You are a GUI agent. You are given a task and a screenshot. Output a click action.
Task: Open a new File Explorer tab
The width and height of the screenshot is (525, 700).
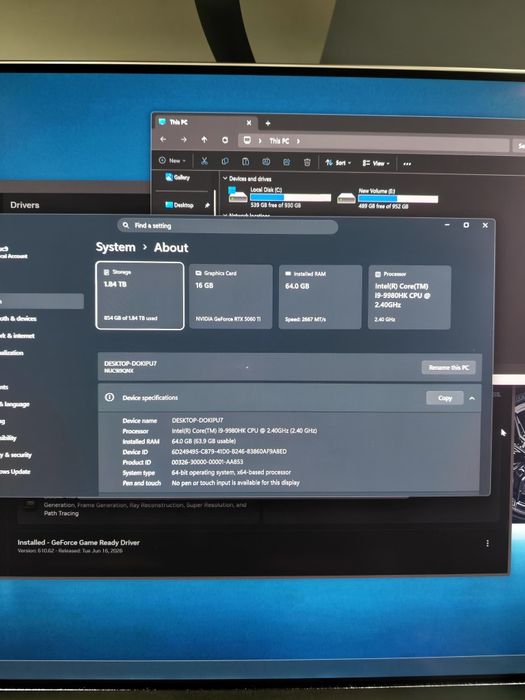tap(268, 123)
